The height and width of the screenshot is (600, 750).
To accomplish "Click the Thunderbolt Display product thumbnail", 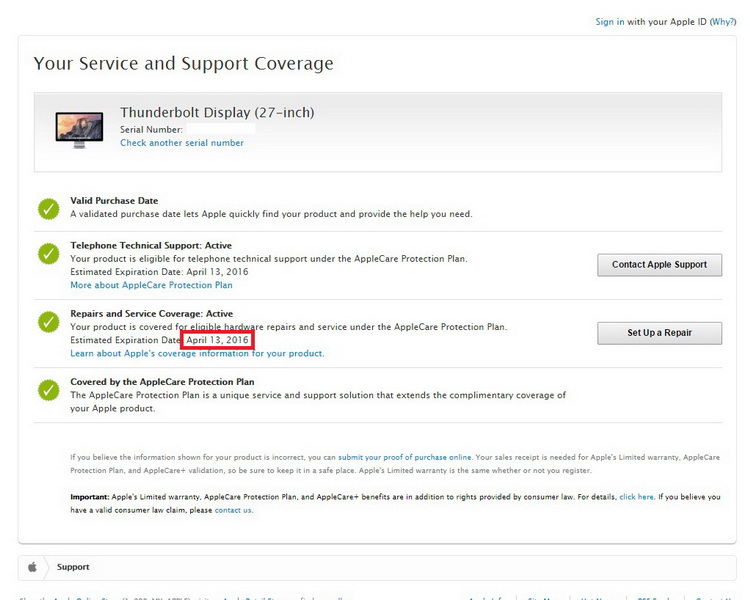I will point(79,130).
